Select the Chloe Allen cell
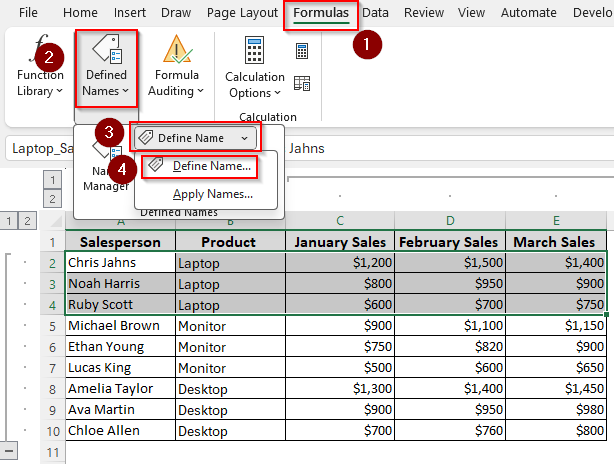614x464 pixels. pos(120,431)
